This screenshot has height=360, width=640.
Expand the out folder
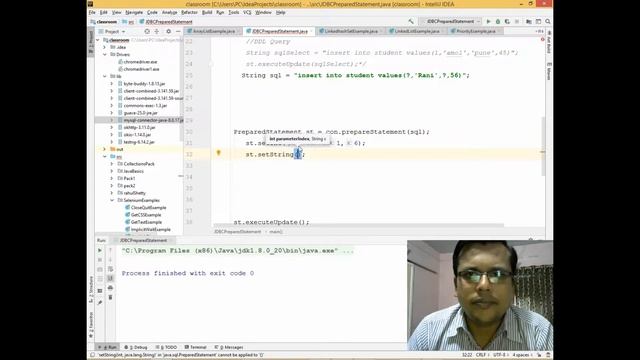(104, 149)
